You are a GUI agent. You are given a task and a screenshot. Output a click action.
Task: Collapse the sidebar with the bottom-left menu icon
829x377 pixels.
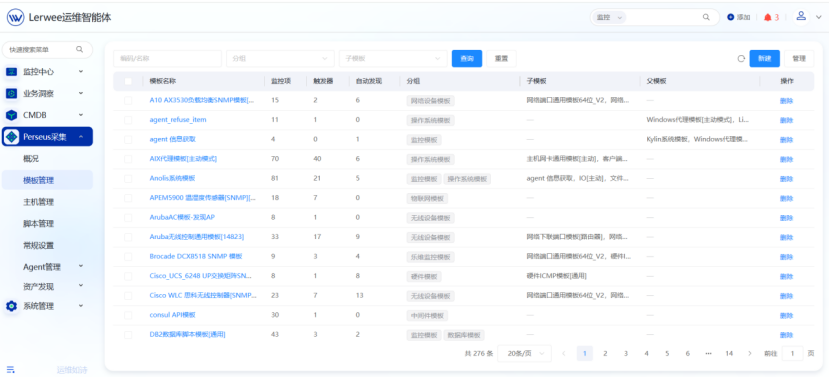(10, 370)
